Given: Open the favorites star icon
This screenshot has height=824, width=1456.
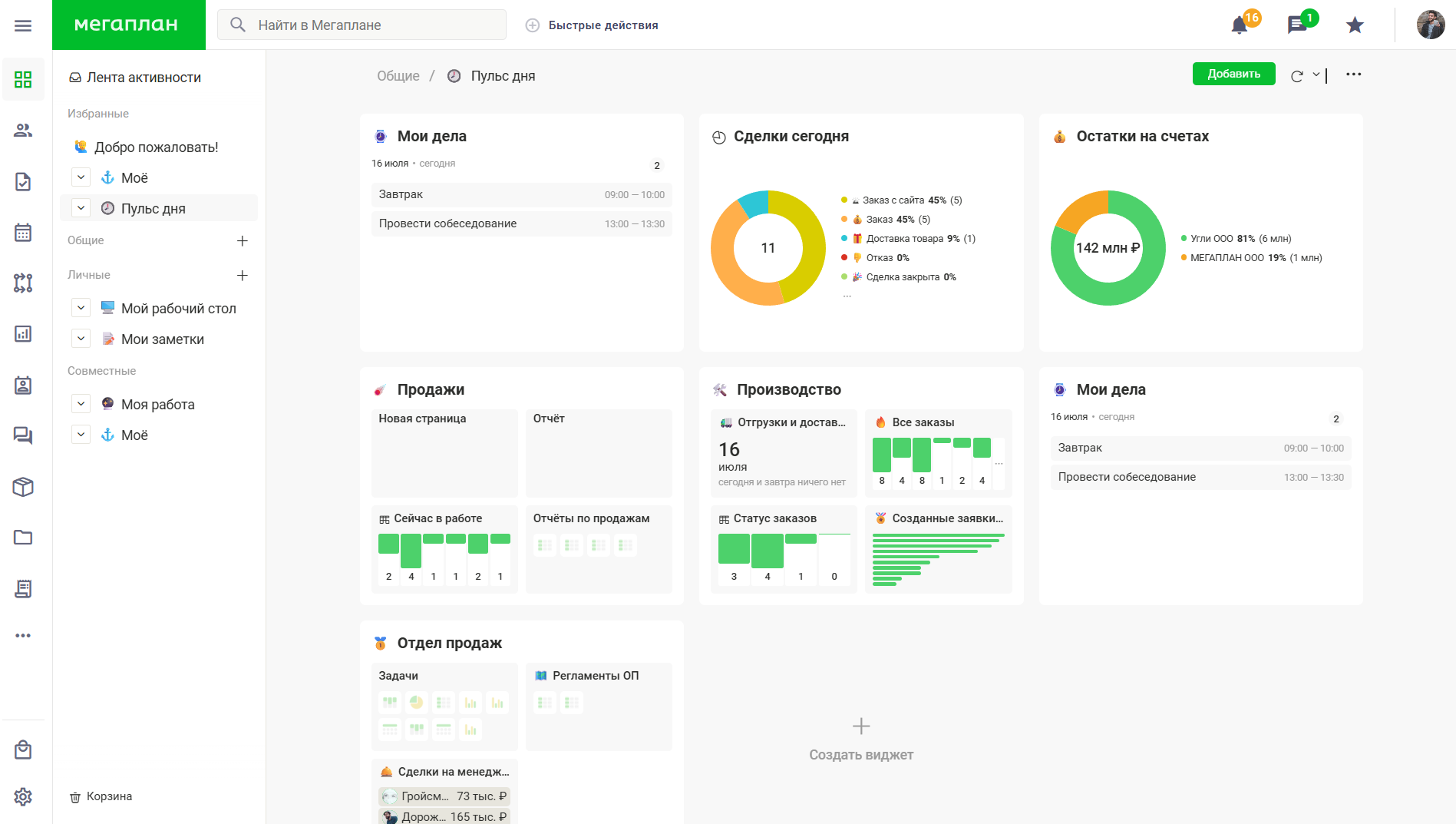Looking at the screenshot, I should pyautogui.click(x=1355, y=25).
